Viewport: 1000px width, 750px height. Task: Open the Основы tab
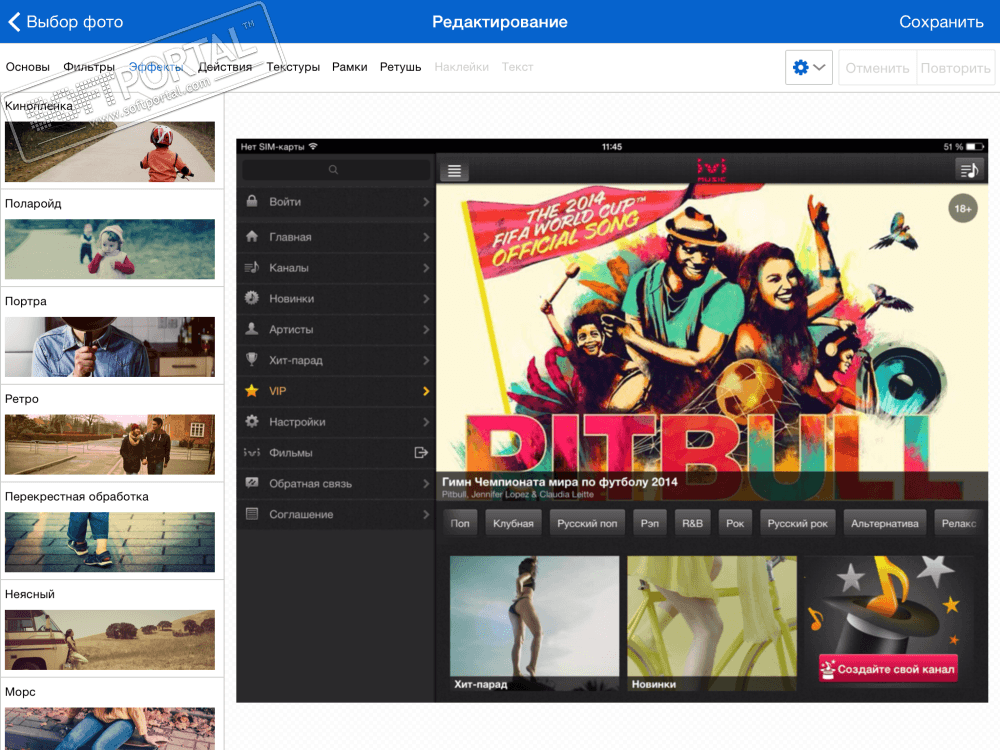(x=27, y=67)
